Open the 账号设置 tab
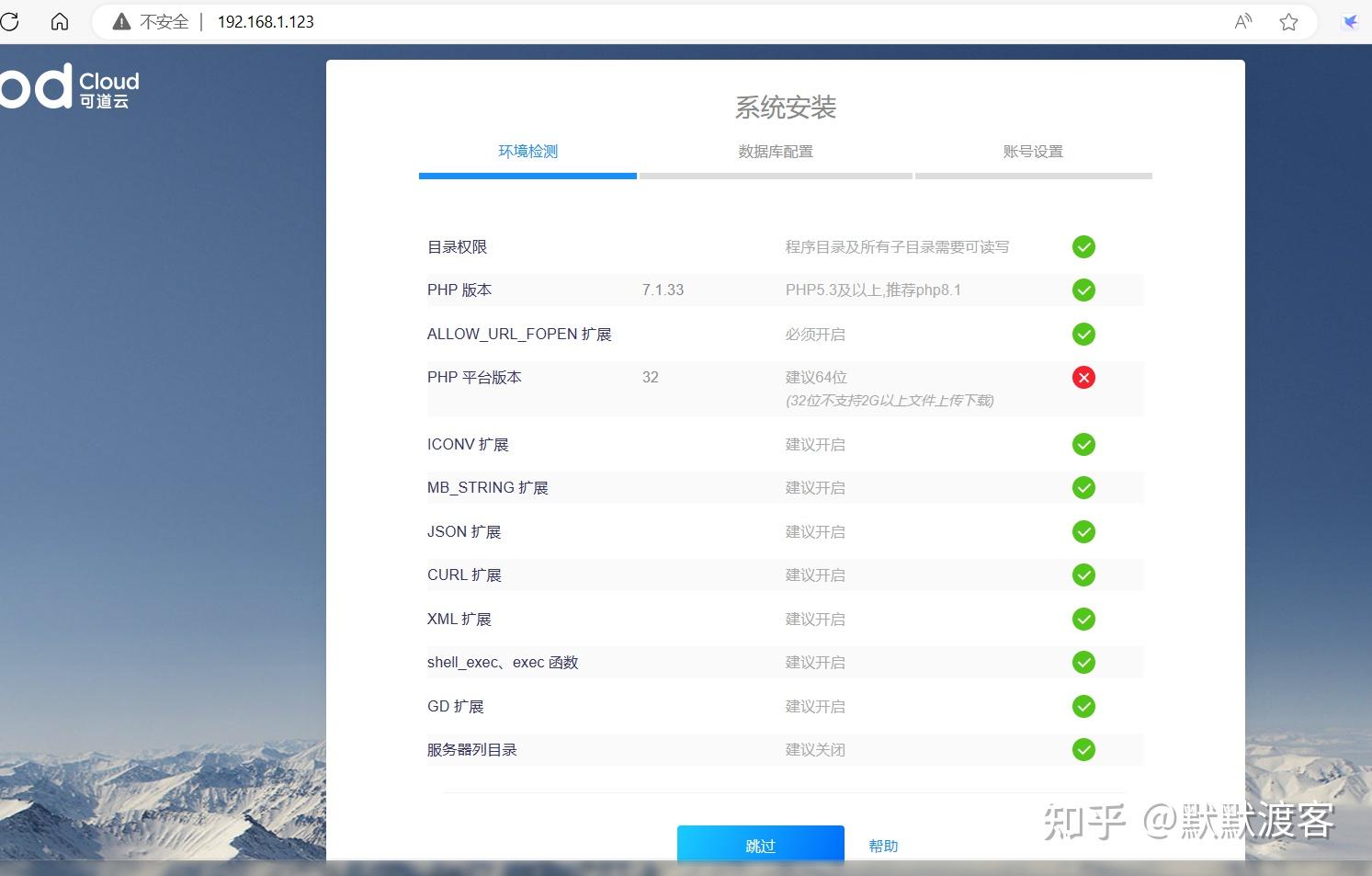The width and height of the screenshot is (1372, 876). coord(1033,151)
